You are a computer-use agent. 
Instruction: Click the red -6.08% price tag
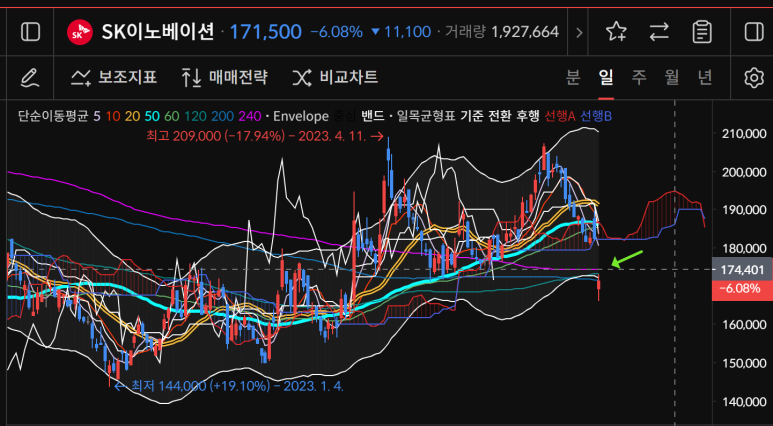[x=742, y=289]
